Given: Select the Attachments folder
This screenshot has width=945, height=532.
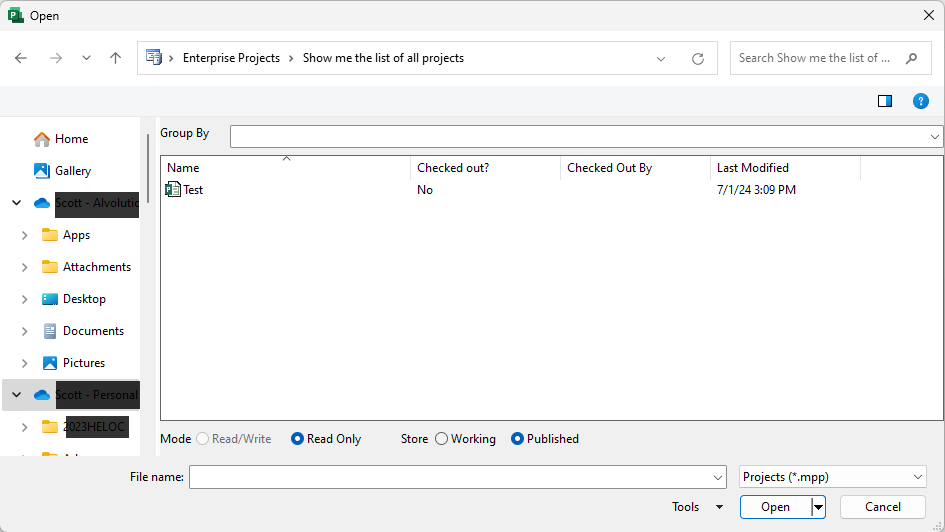Looking at the screenshot, I should pos(96,267).
